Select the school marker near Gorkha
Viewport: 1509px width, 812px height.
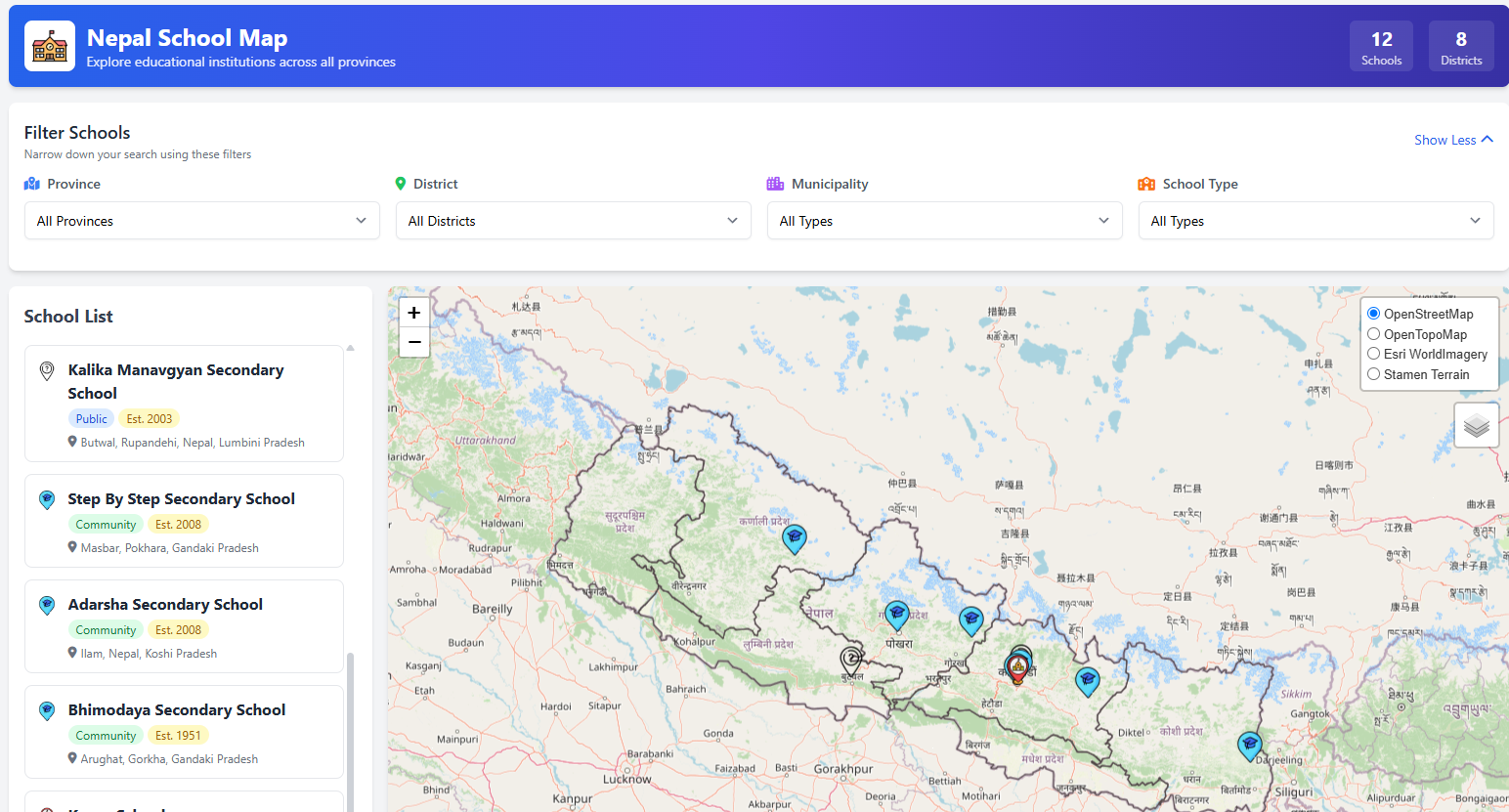[x=970, y=620]
